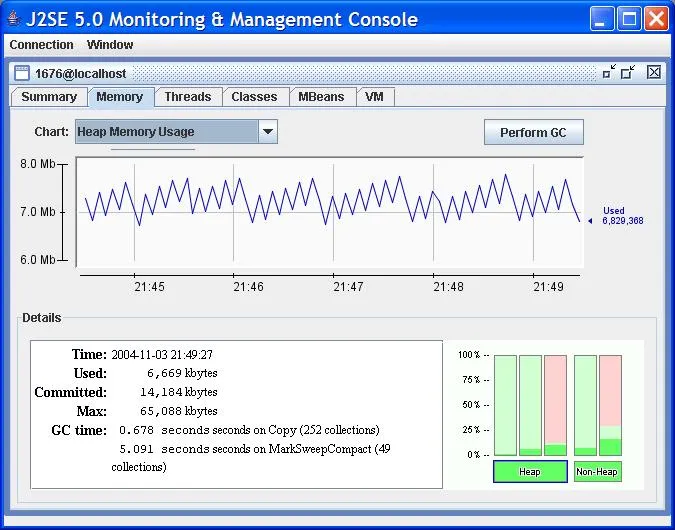Click the Committed value 14,184 kbytes
Image resolution: width=675 pixels, height=530 pixels.
[x=179, y=392]
